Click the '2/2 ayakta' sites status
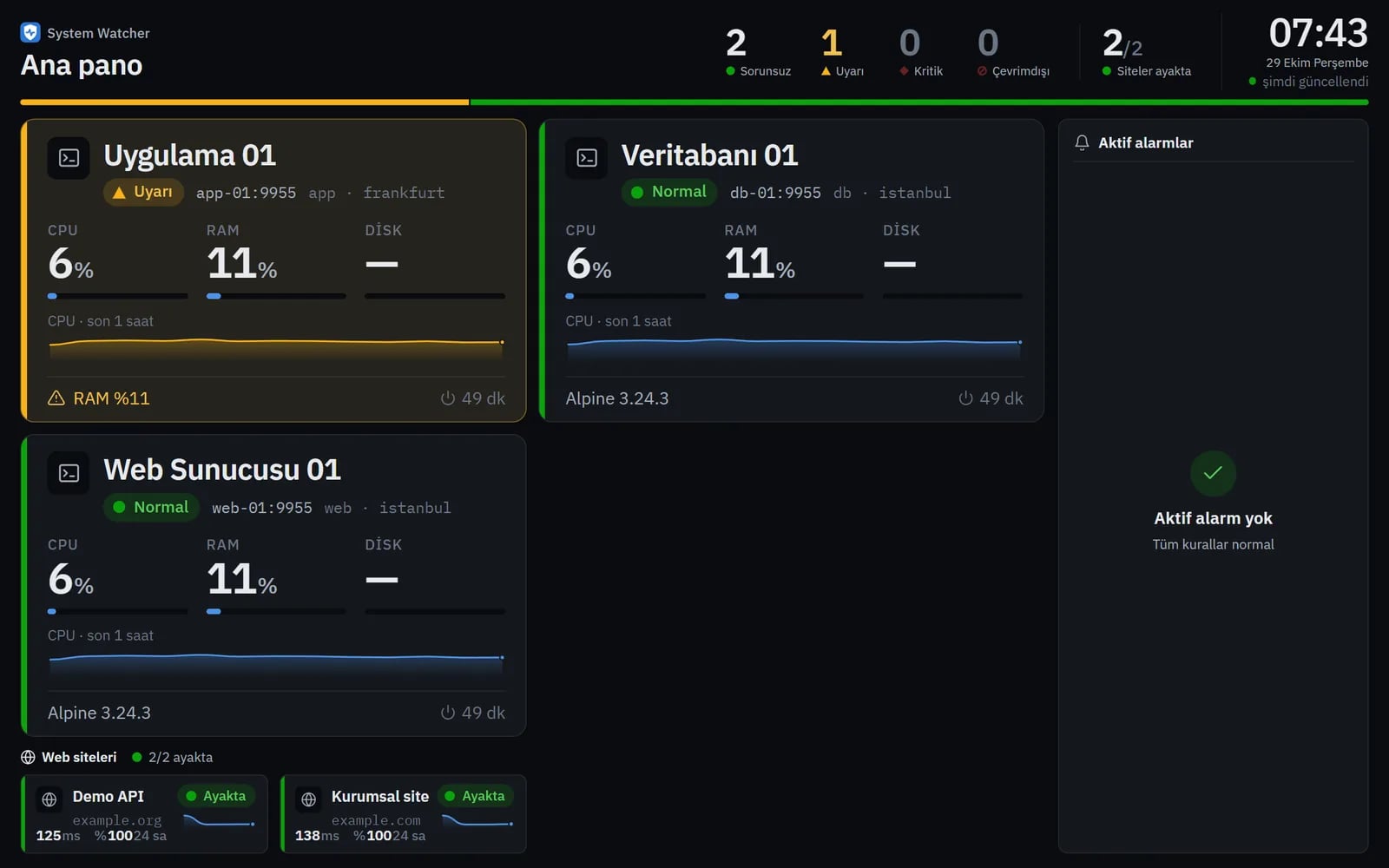This screenshot has height=868, width=1389. pos(181,757)
